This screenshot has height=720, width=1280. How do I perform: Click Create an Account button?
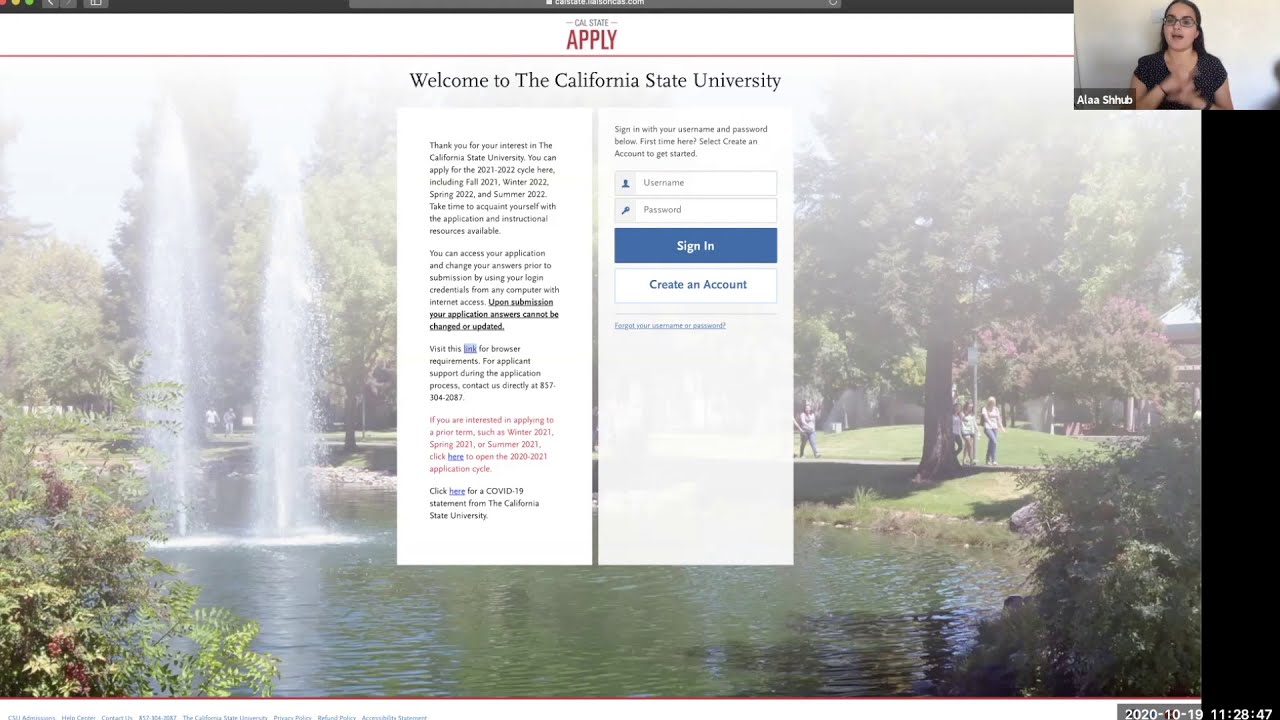click(x=695, y=285)
